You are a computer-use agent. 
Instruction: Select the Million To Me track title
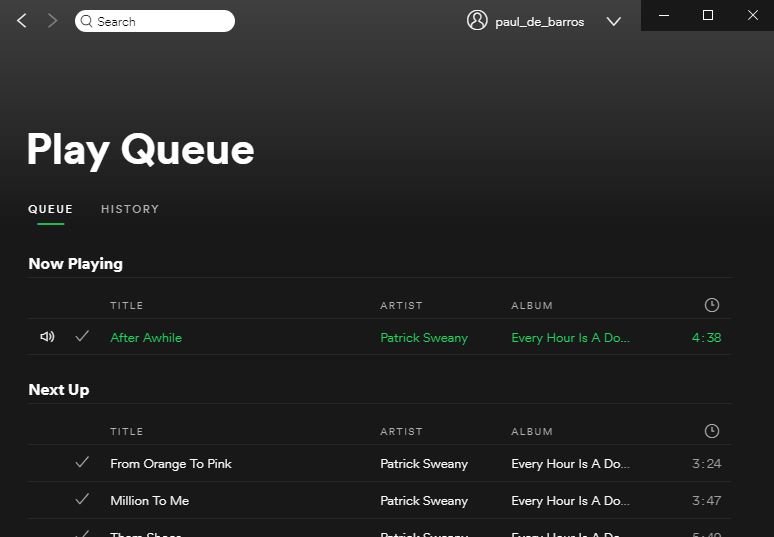(x=149, y=501)
